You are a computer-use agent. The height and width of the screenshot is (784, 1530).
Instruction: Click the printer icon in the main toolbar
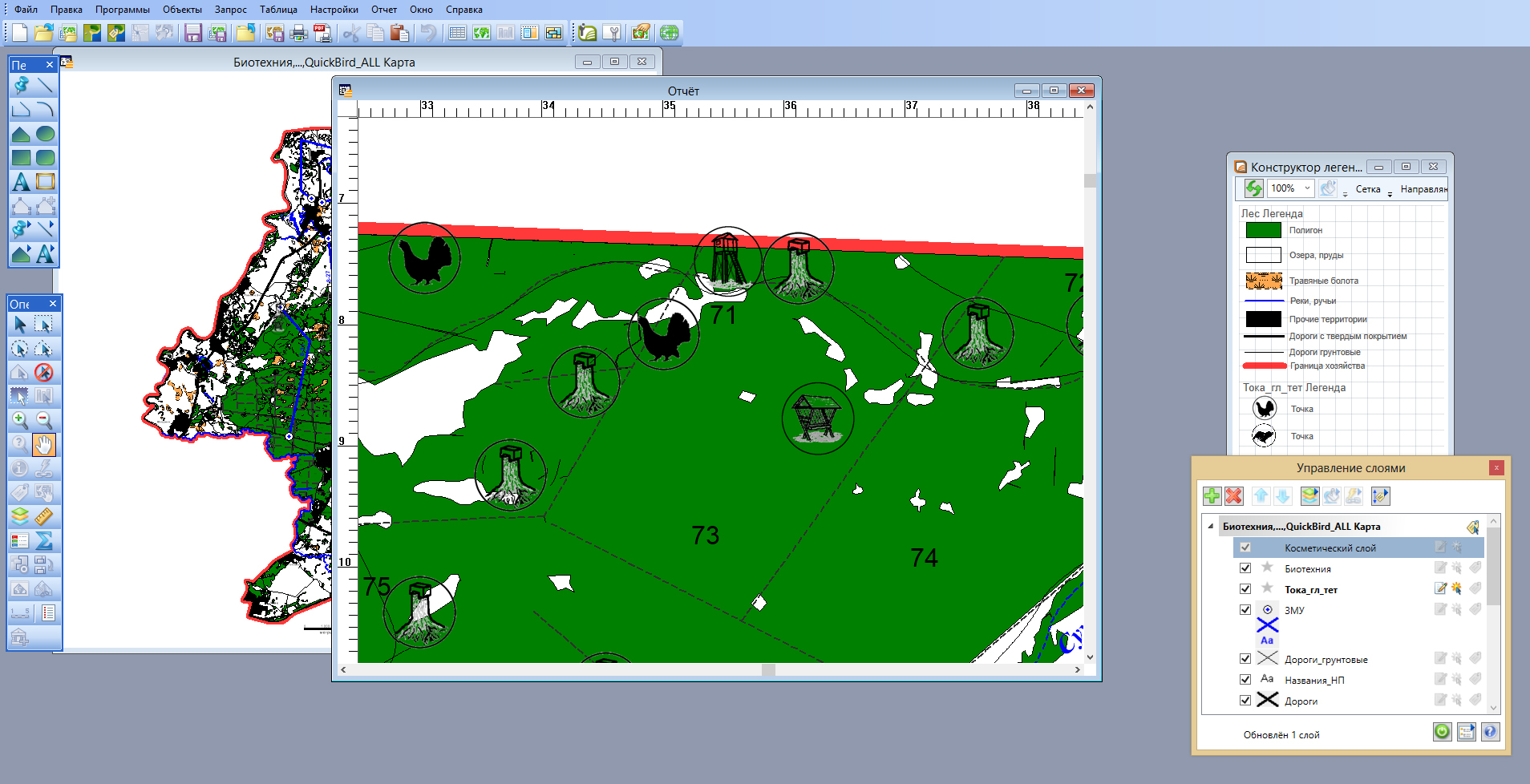(298, 33)
